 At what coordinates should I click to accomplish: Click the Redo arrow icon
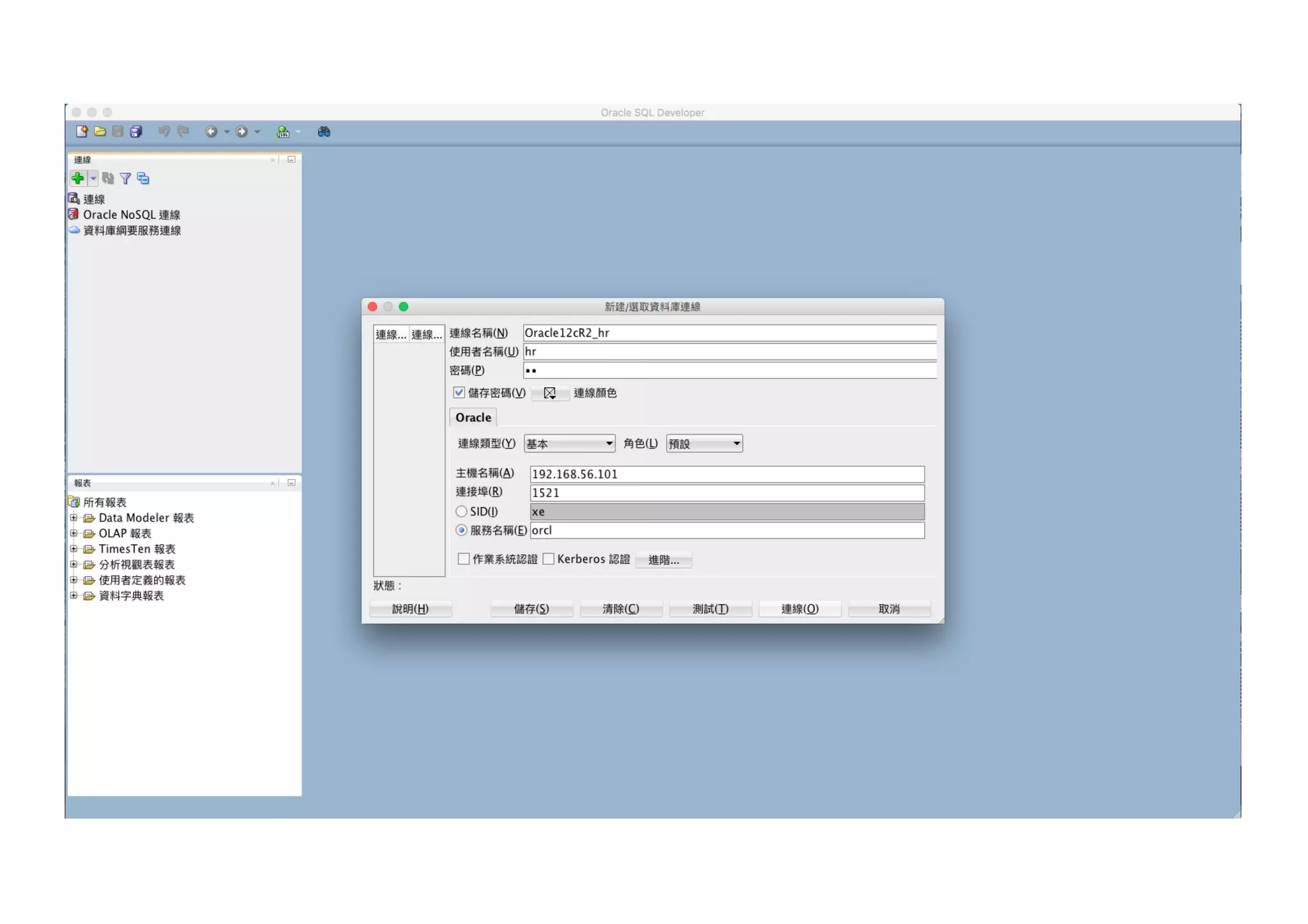click(x=183, y=132)
